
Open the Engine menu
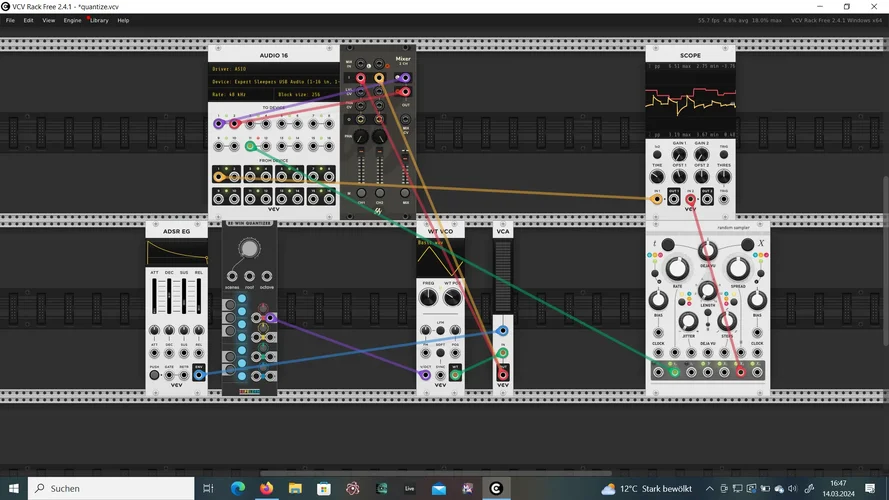coord(72,20)
